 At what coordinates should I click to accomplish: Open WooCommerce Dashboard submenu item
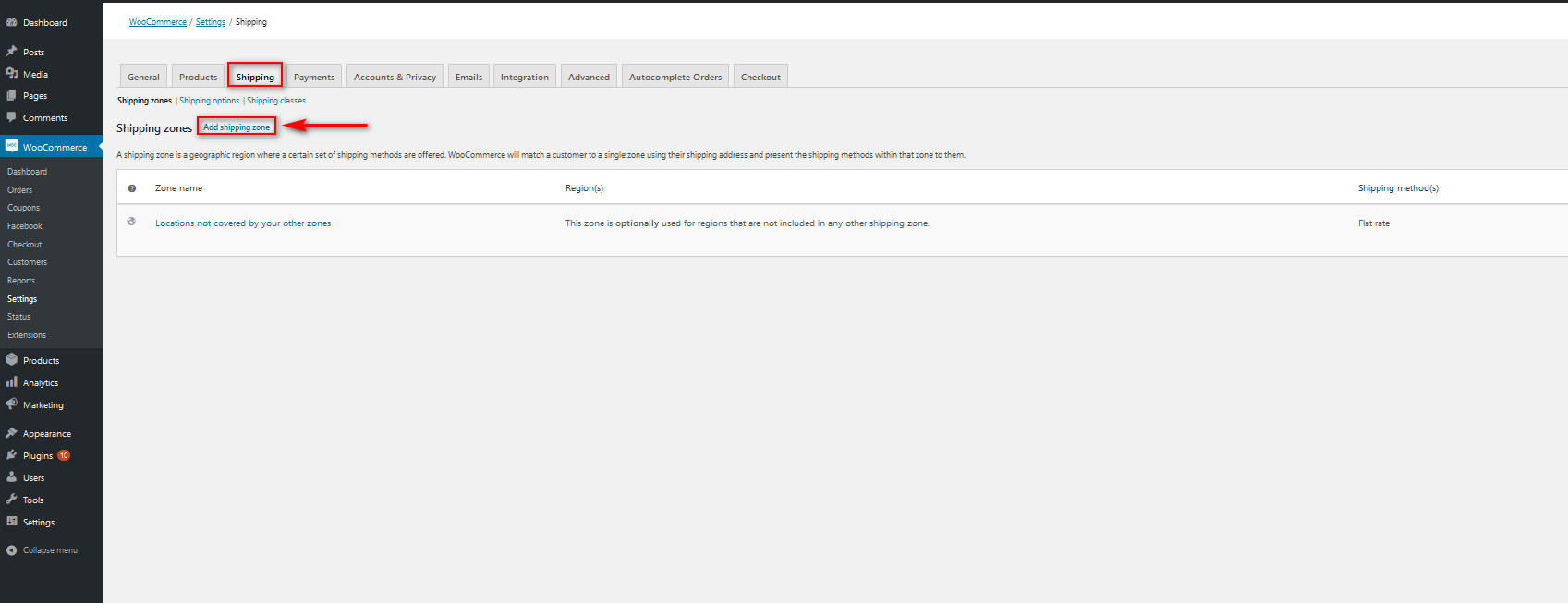coord(28,172)
